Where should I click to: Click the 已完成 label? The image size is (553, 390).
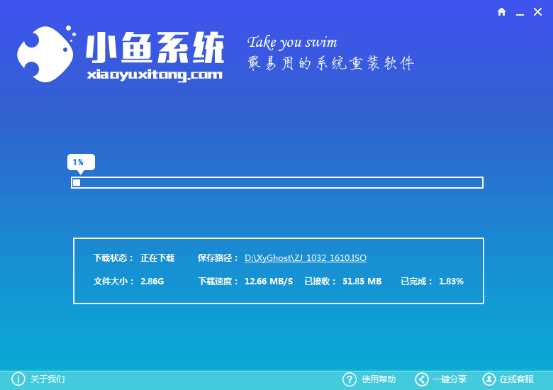tap(417, 281)
